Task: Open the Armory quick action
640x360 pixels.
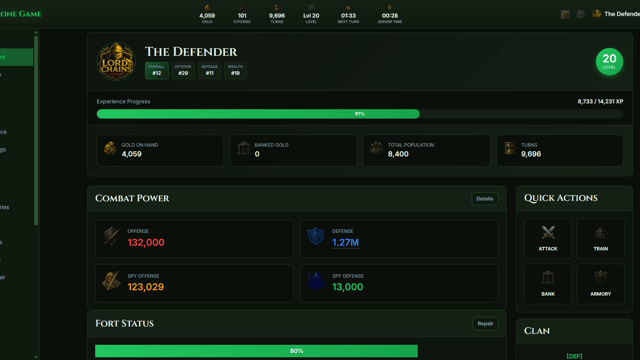Action: [x=600, y=284]
